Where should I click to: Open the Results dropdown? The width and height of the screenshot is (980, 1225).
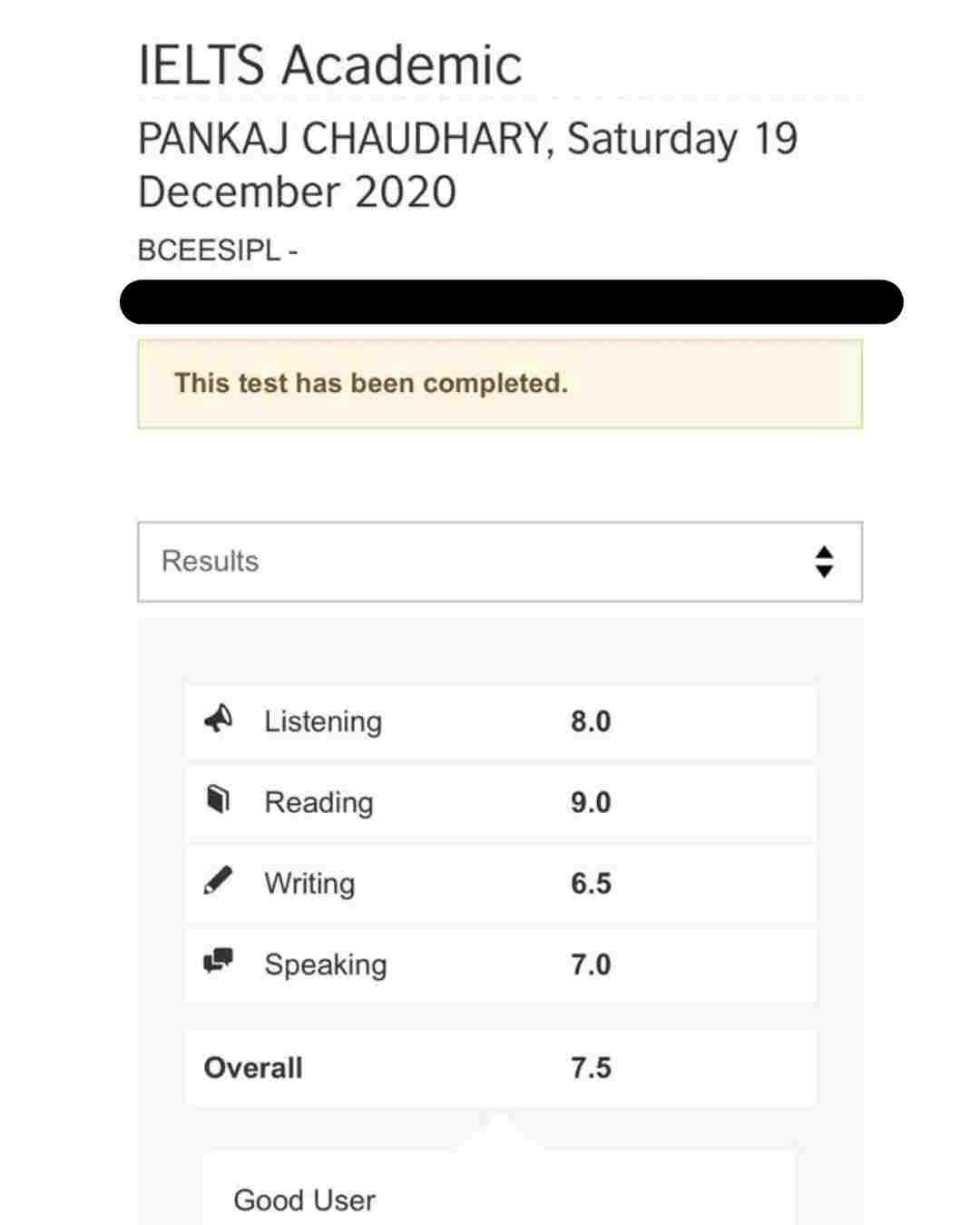(x=500, y=562)
